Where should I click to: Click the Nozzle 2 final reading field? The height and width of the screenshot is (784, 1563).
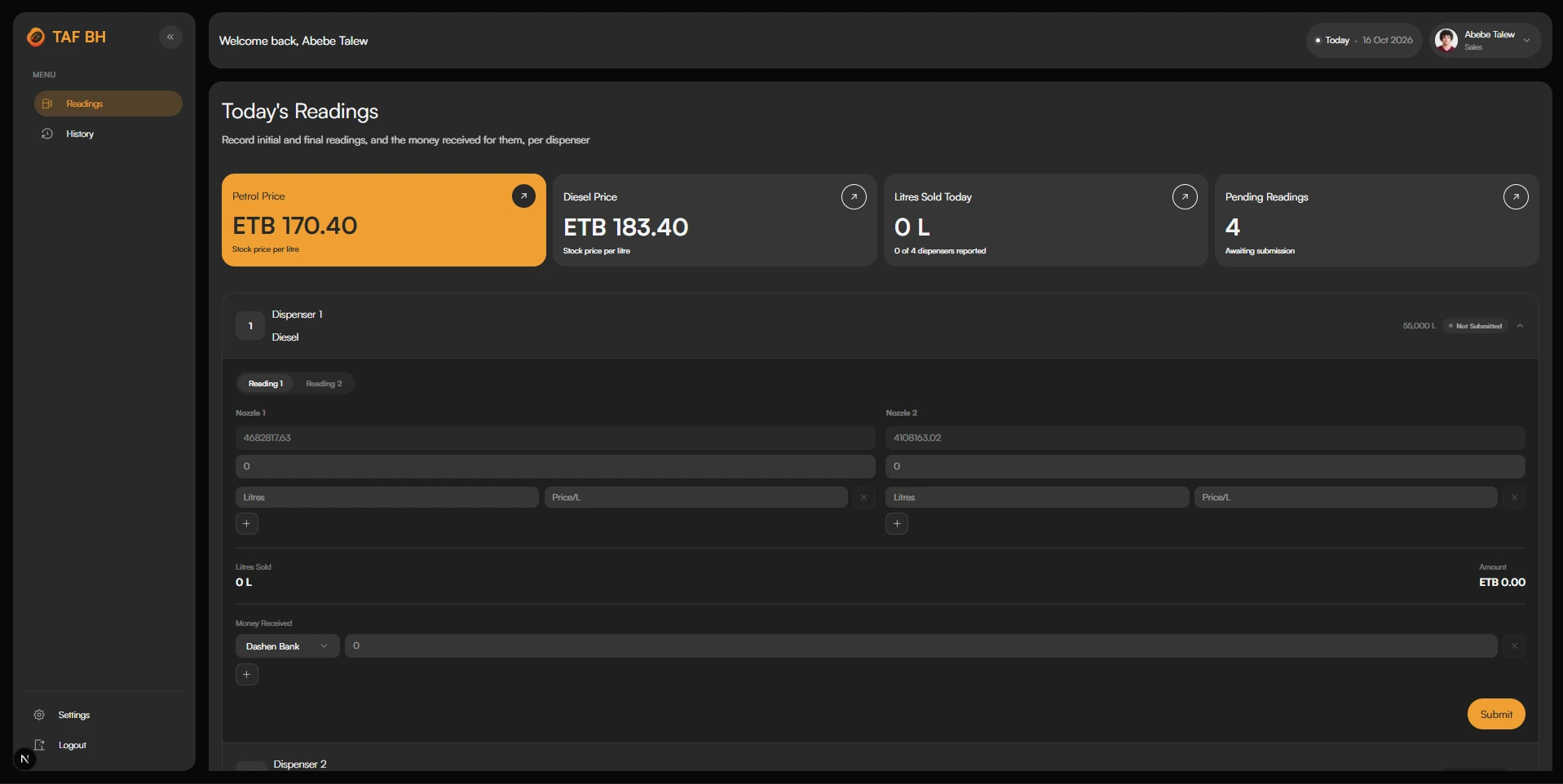[x=1205, y=466]
